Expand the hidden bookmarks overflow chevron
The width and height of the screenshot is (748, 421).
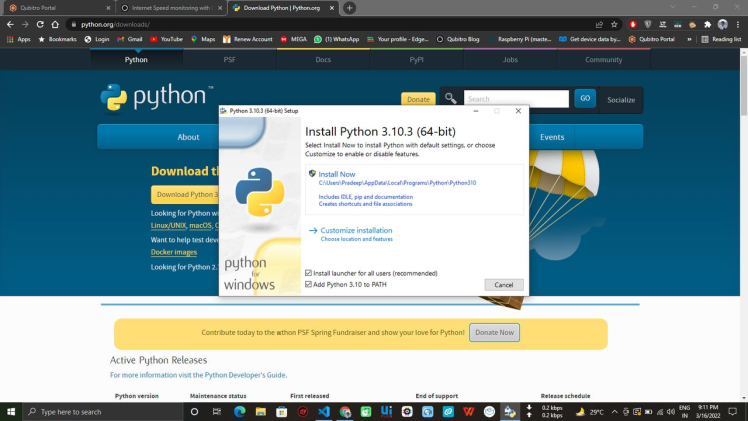coord(689,39)
